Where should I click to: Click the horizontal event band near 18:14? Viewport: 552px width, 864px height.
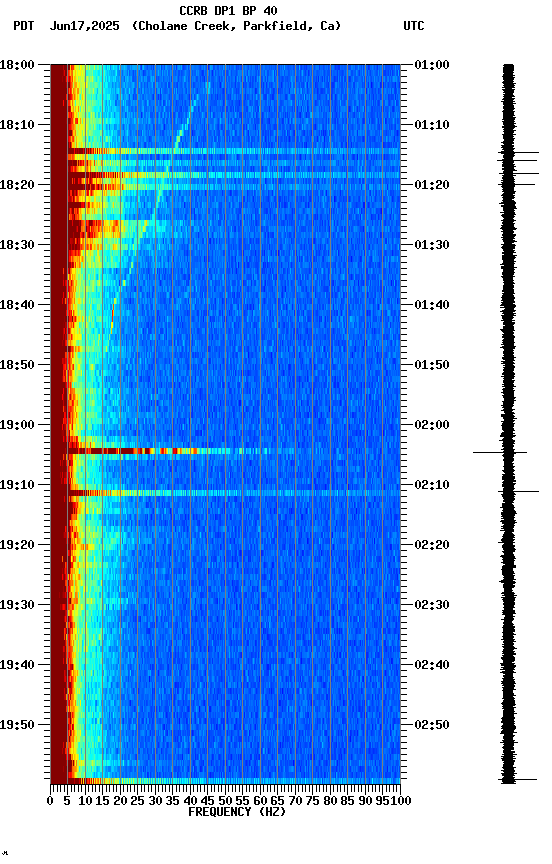[234, 151]
